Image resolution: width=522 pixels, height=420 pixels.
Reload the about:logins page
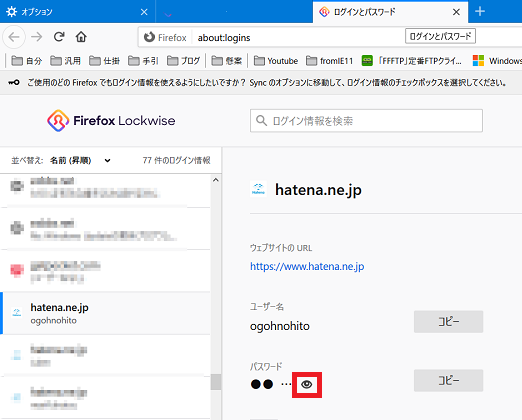coord(59,37)
